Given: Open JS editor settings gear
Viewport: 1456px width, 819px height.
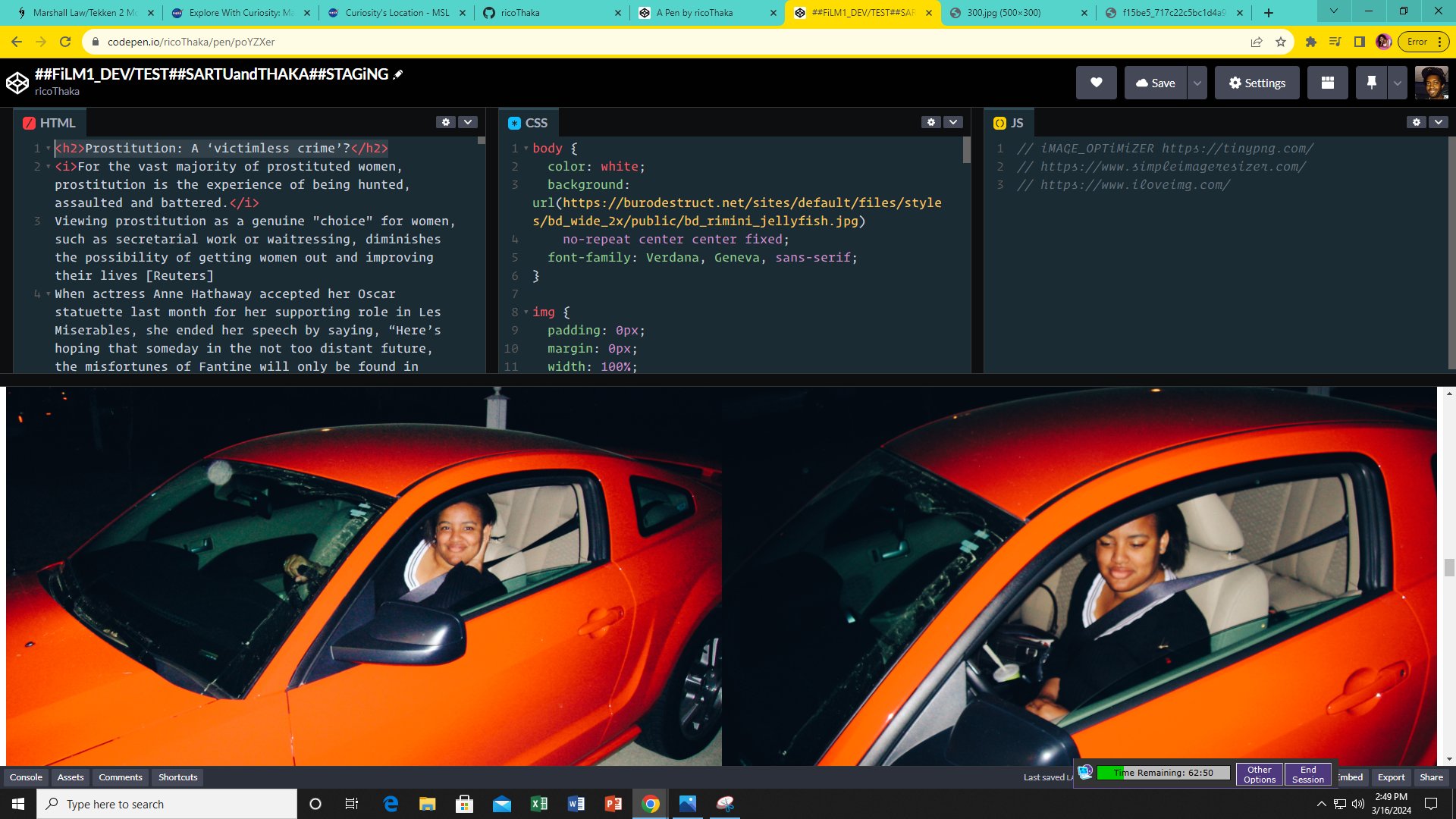Looking at the screenshot, I should [1416, 122].
